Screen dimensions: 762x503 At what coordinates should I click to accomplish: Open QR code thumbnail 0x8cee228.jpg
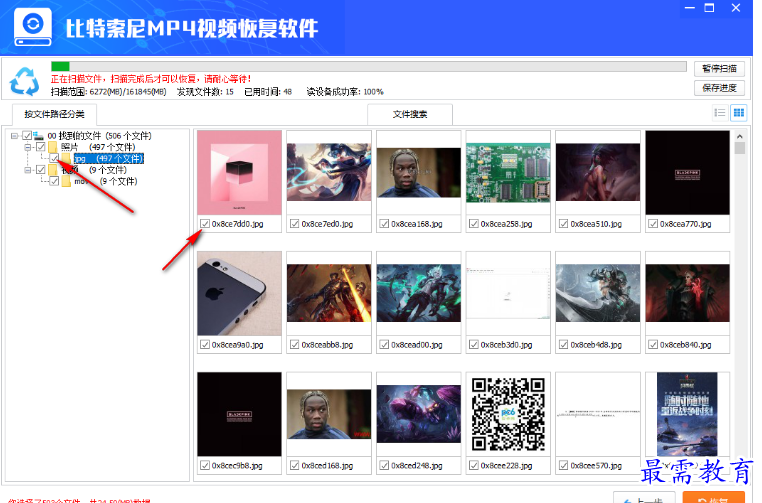pyautogui.click(x=508, y=414)
